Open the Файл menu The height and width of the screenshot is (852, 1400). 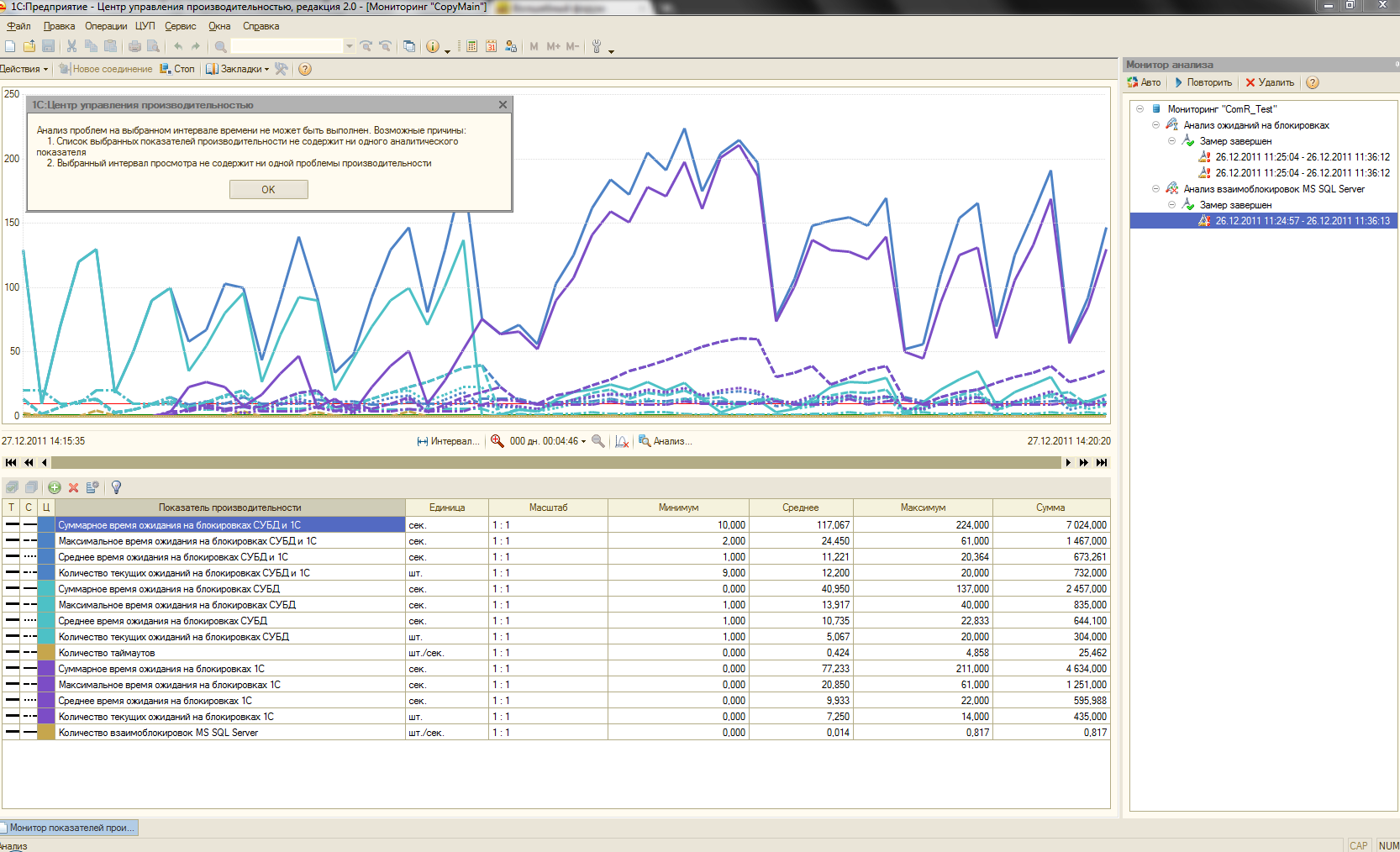[x=18, y=26]
